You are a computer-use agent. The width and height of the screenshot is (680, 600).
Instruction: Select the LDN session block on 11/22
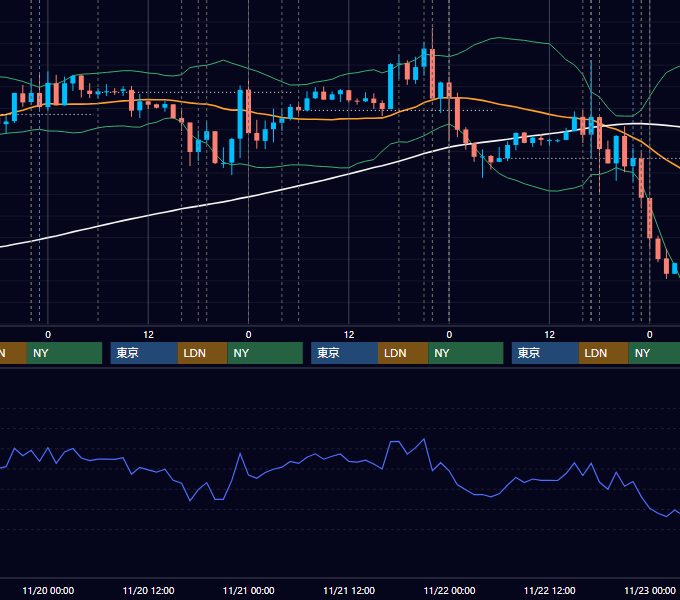604,353
